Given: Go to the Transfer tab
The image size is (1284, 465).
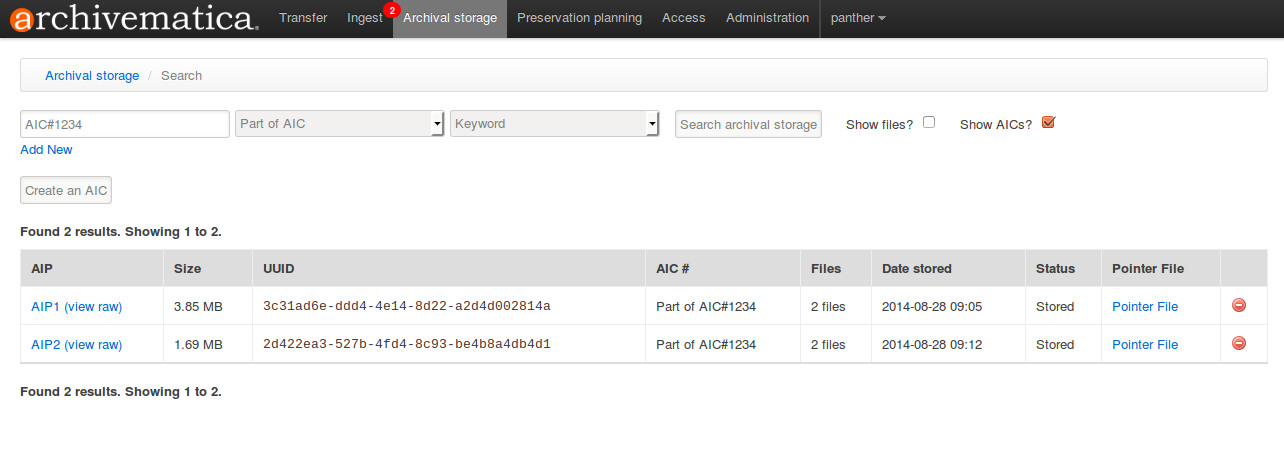Looking at the screenshot, I should (x=303, y=18).
